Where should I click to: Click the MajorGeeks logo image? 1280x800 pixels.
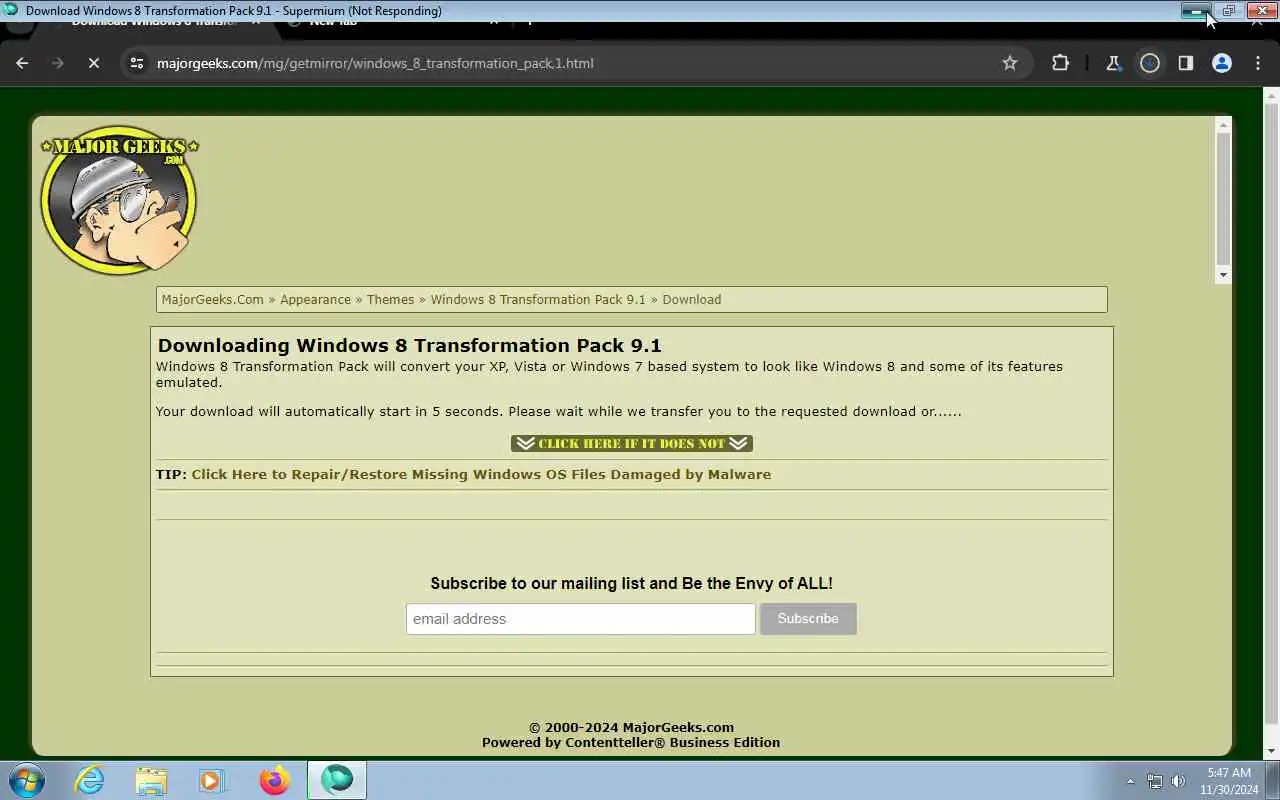(x=119, y=200)
